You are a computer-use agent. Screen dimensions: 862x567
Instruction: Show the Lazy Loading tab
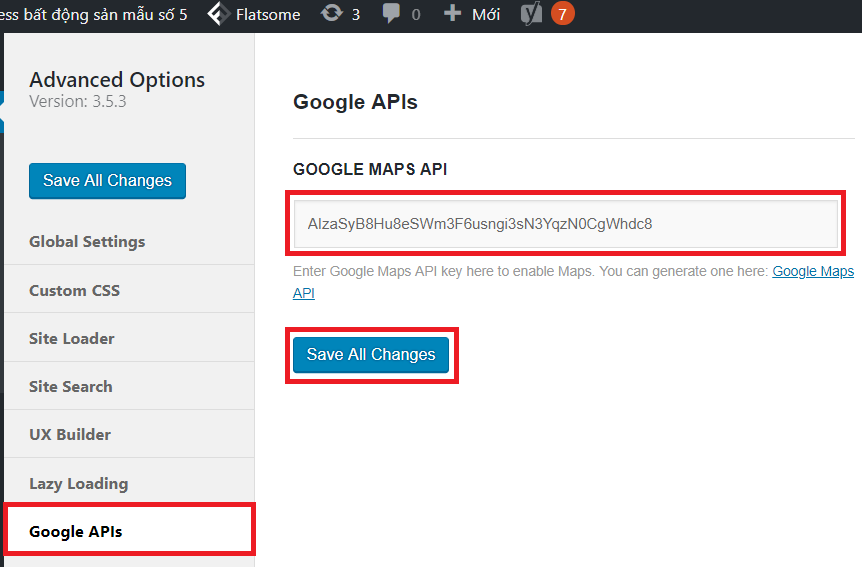(129, 483)
